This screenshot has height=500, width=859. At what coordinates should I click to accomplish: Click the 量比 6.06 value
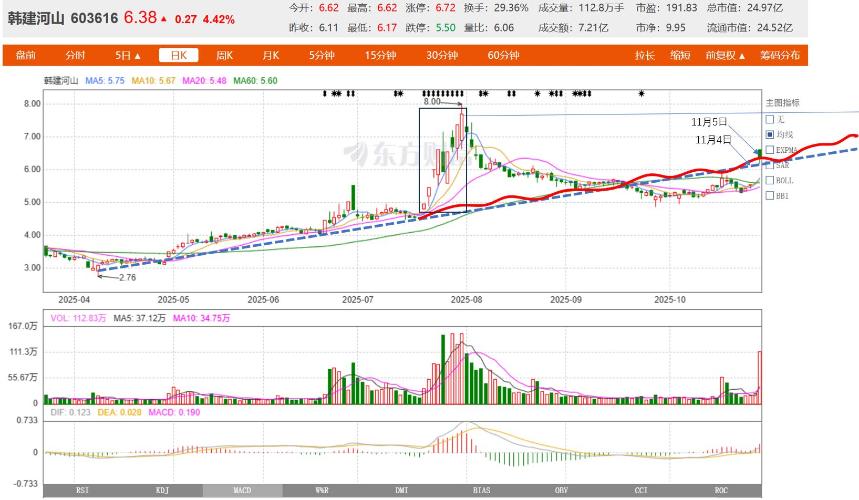coord(503,27)
